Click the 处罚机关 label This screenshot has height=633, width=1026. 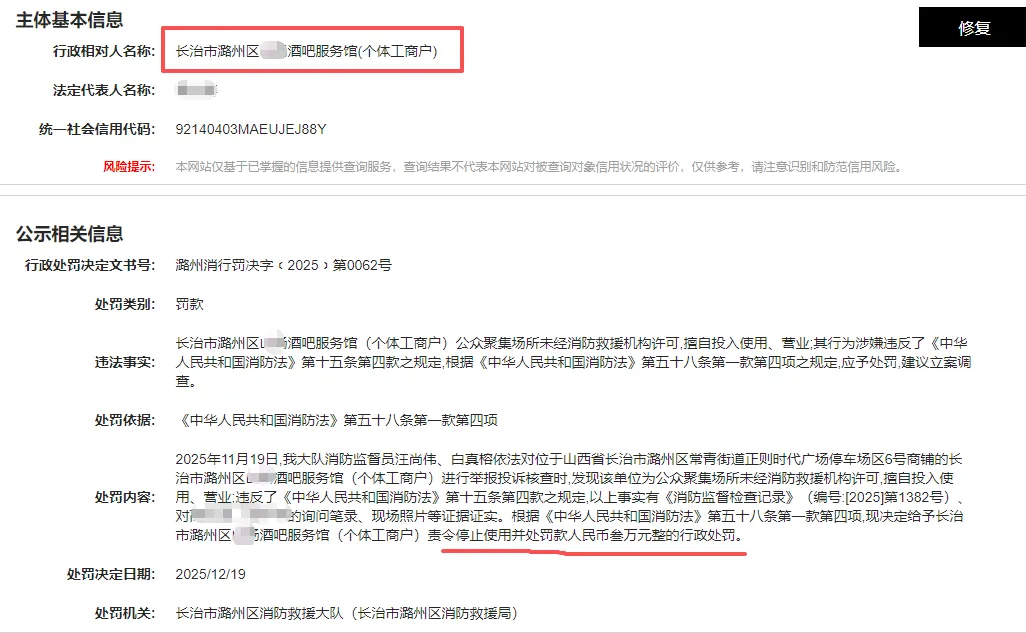(124, 613)
